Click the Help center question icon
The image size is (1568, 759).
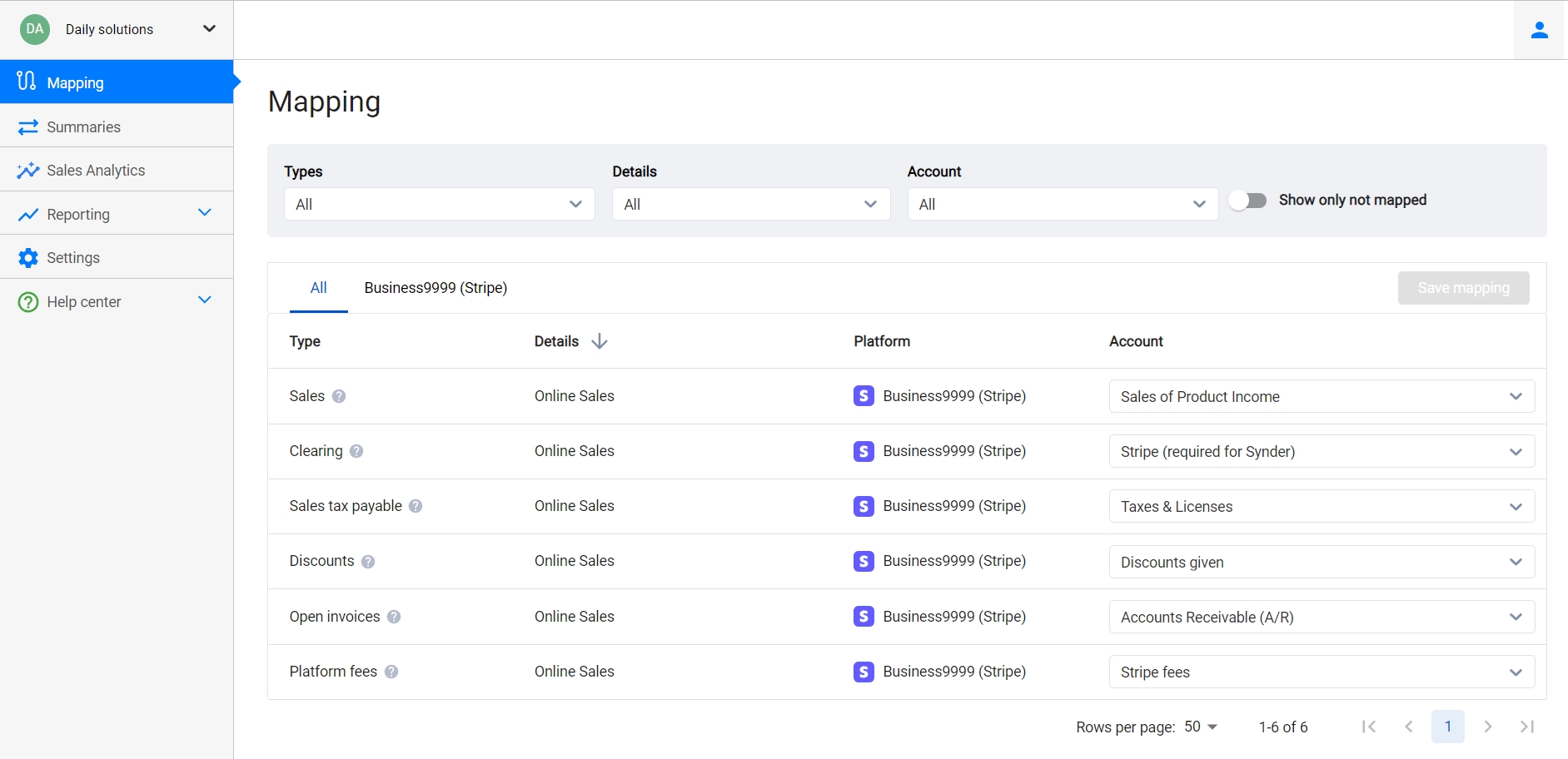[x=27, y=302]
